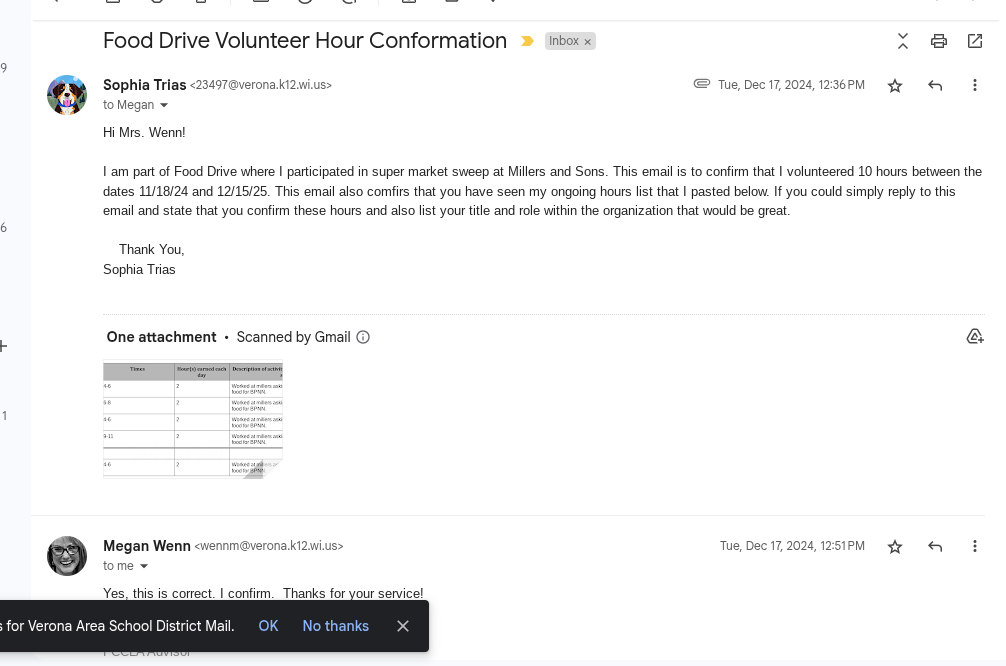Viewport: 1006px width, 666px height.
Task: Click the Scanned by Gmail info icon
Action: [363, 337]
